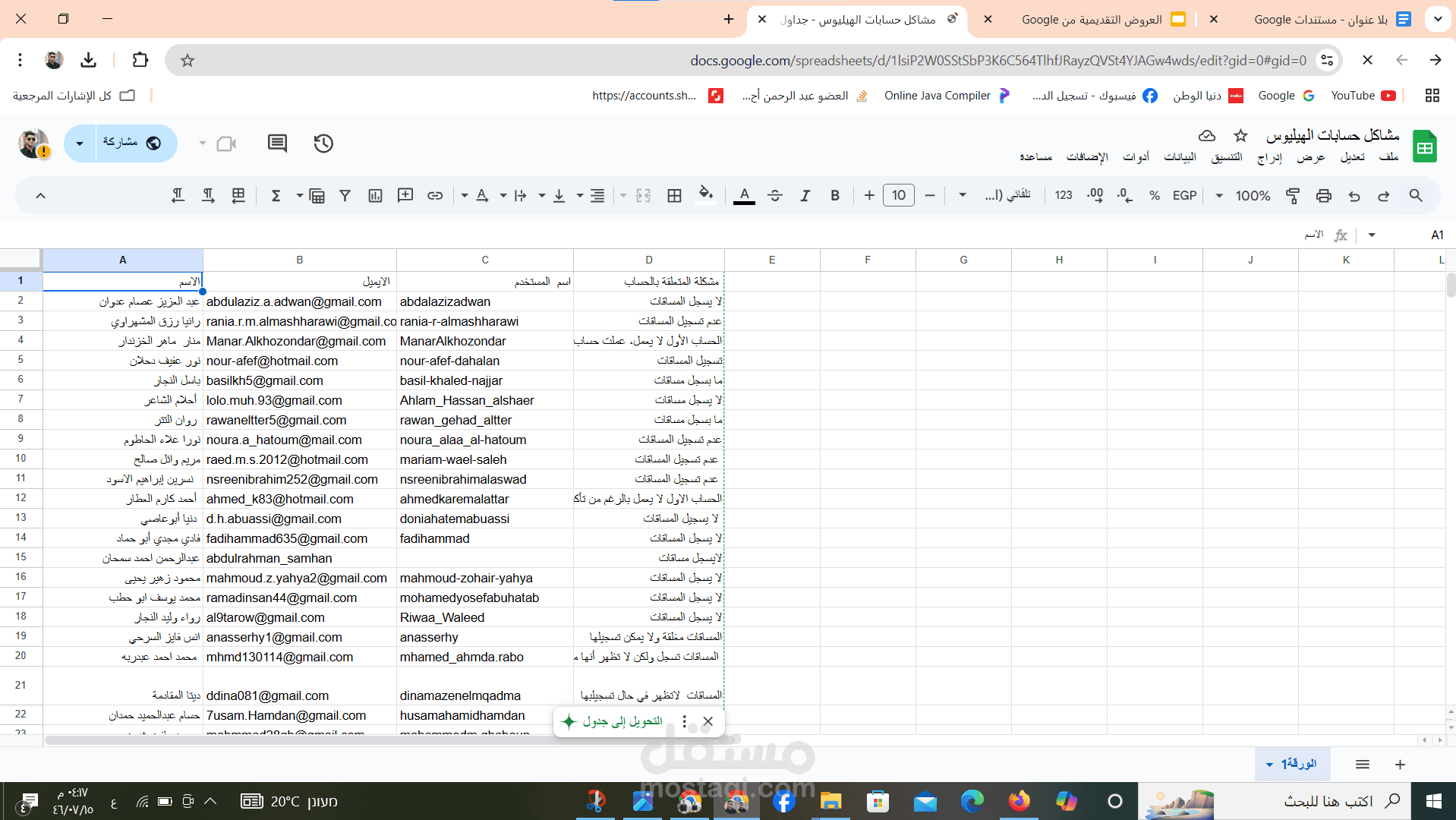Click the insert link icon
Screen dimensions: 1456x820
[x=435, y=195]
